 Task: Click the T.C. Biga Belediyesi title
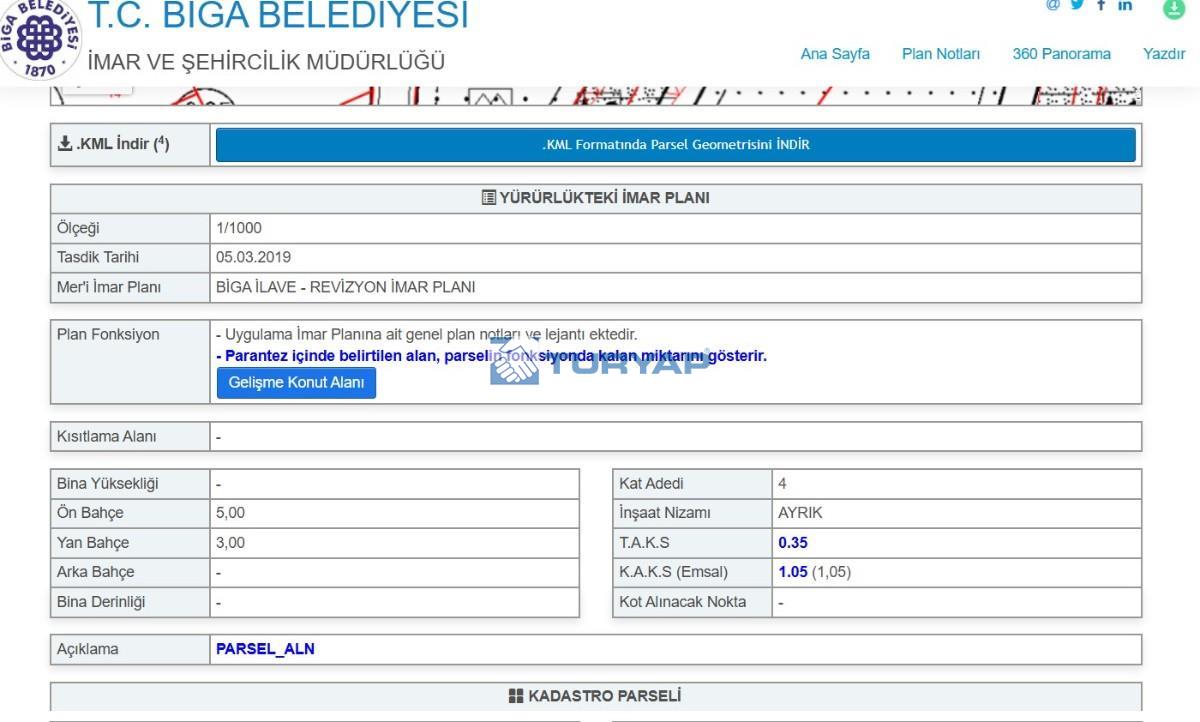[x=278, y=15]
